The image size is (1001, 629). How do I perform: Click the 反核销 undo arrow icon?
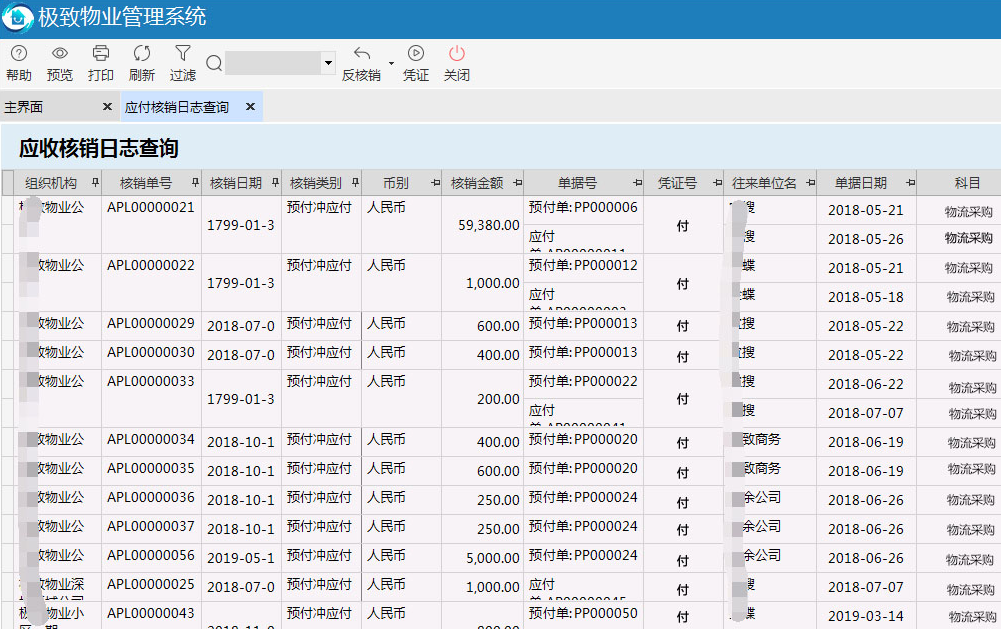pos(362,53)
